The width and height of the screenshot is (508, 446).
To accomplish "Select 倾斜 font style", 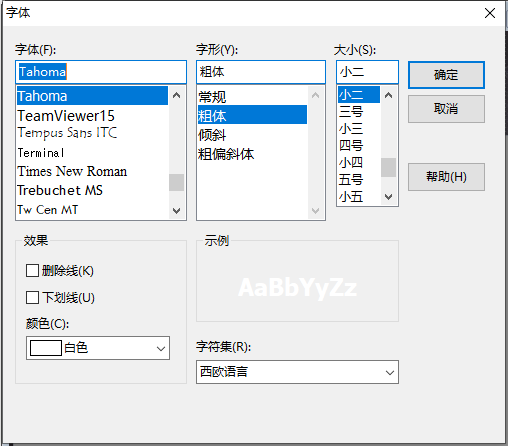I will click(x=252, y=135).
